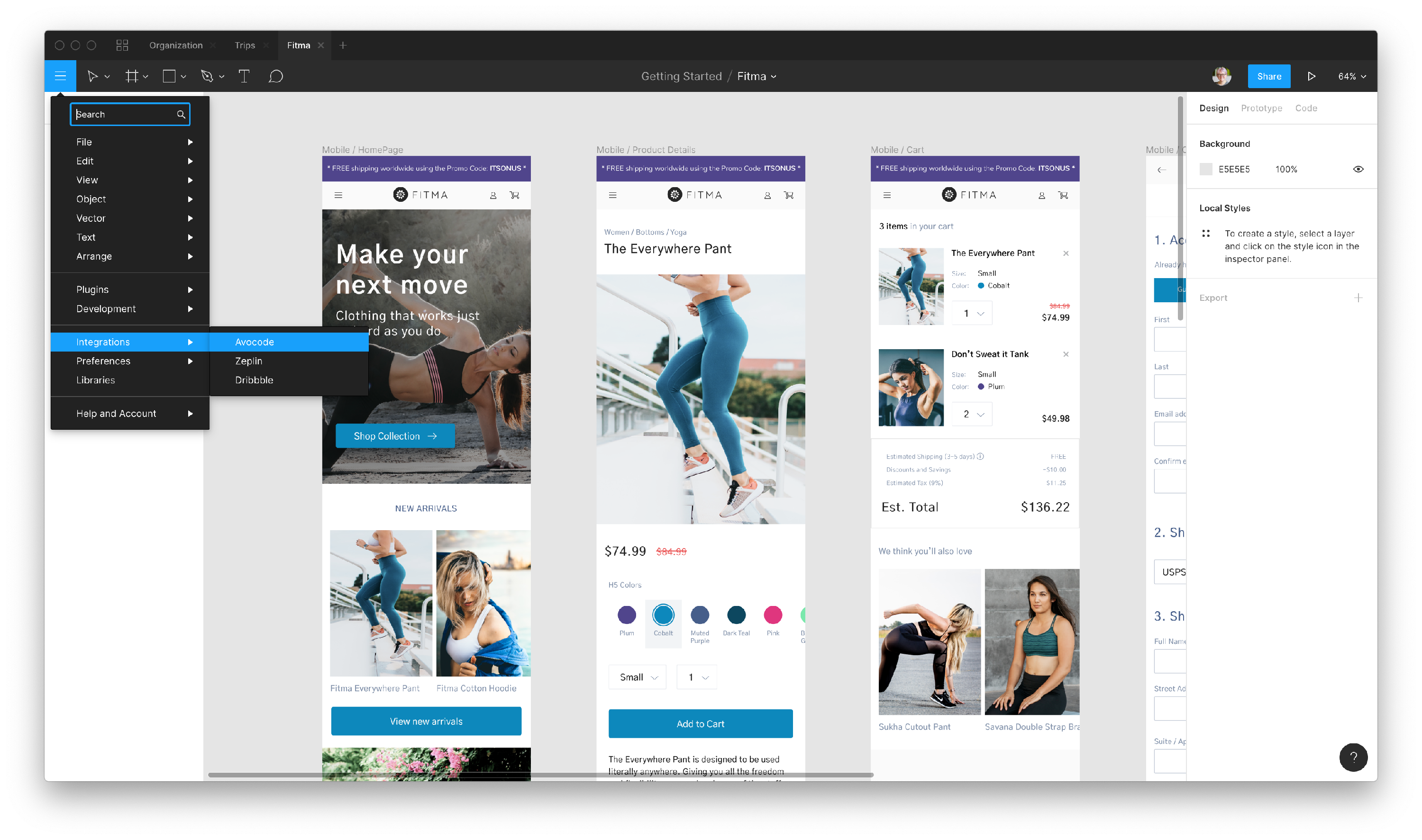Click the user avatar in toolbar

1221,76
